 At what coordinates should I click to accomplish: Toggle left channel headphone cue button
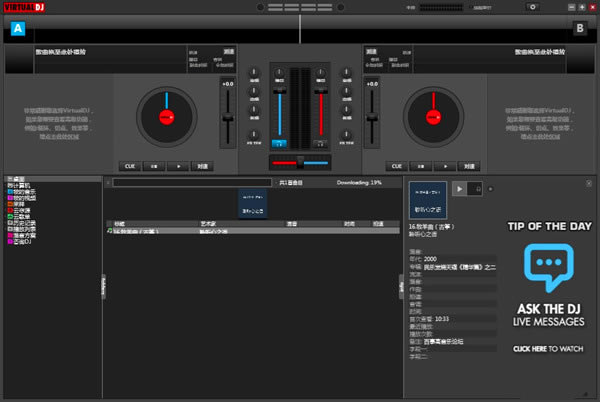click(x=279, y=144)
